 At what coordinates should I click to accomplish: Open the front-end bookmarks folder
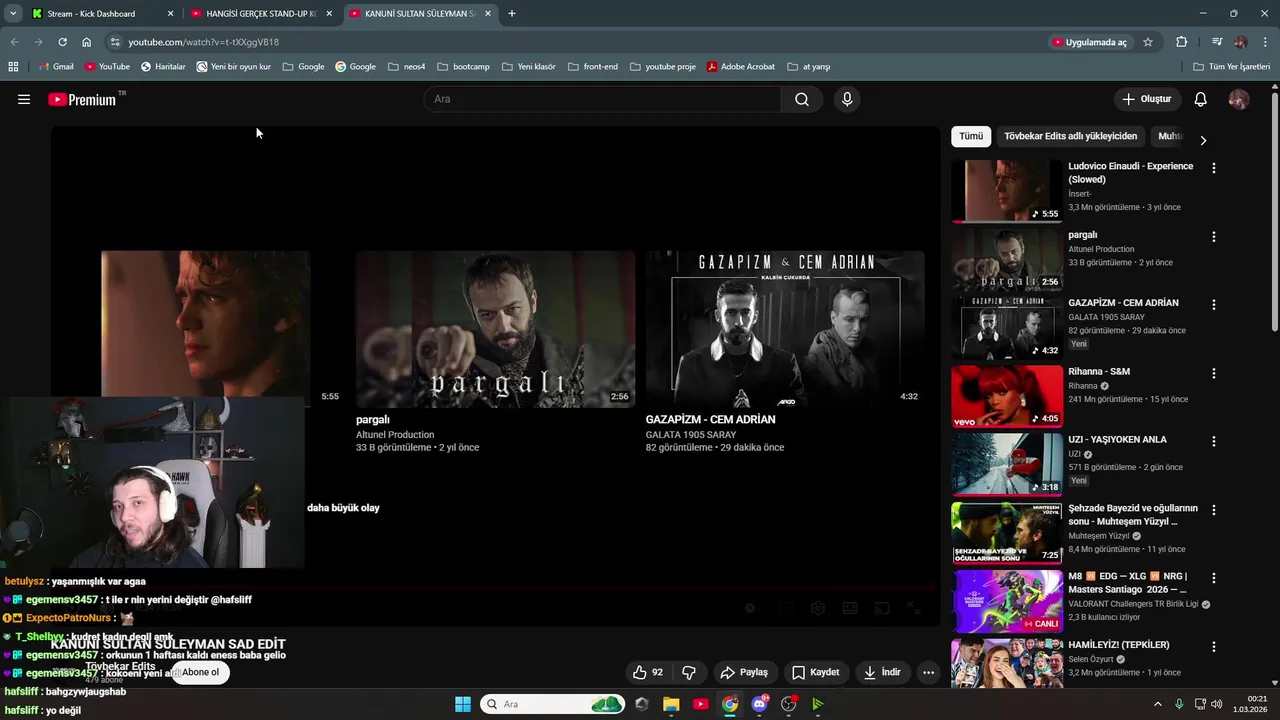pos(592,67)
